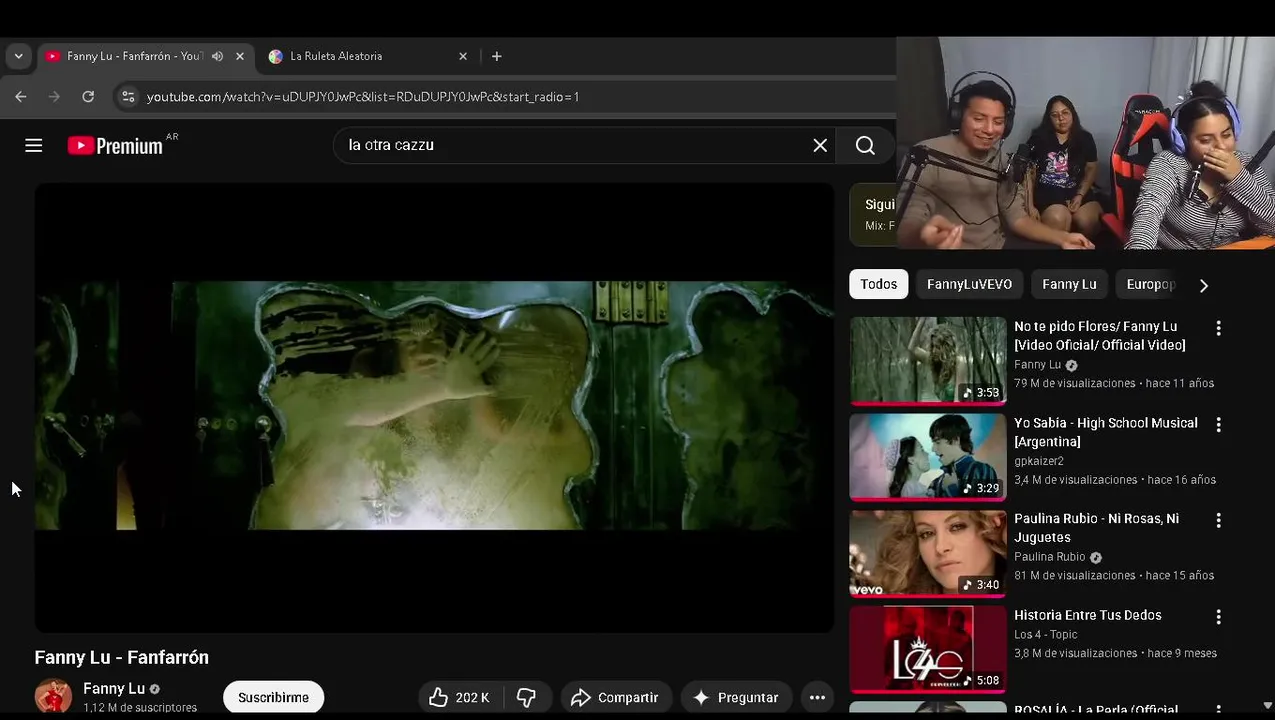Open Fanny Lu channel name link
Viewport: 1275px width, 720px height.
(x=114, y=689)
